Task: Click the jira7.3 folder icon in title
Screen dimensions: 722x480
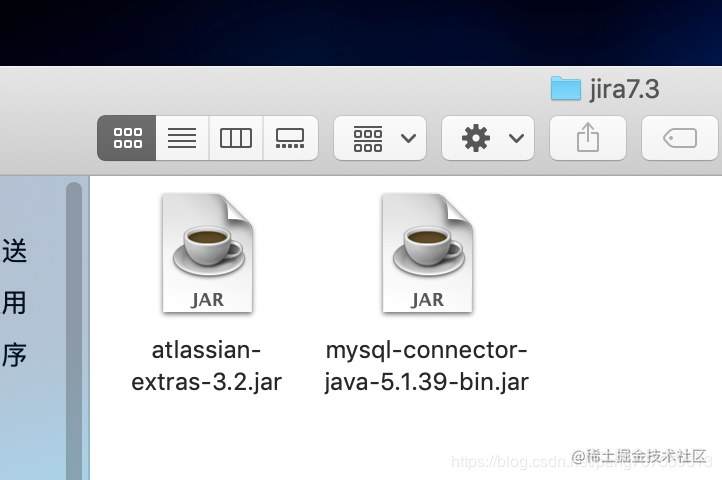Action: 566,88
